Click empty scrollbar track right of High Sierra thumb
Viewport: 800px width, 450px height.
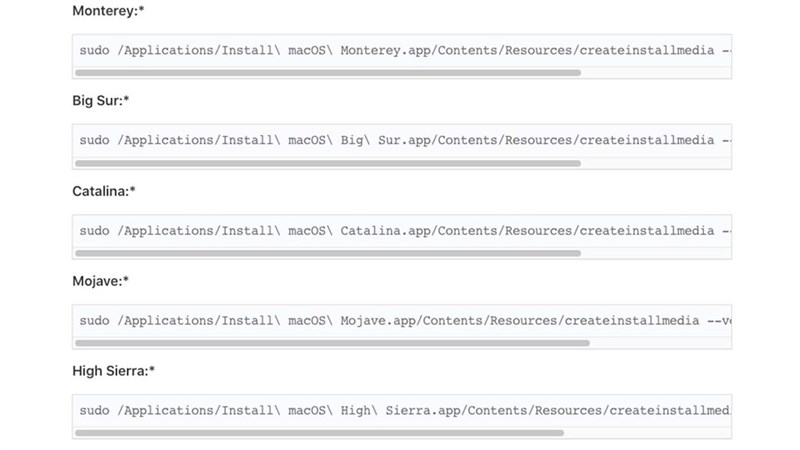(x=647, y=433)
